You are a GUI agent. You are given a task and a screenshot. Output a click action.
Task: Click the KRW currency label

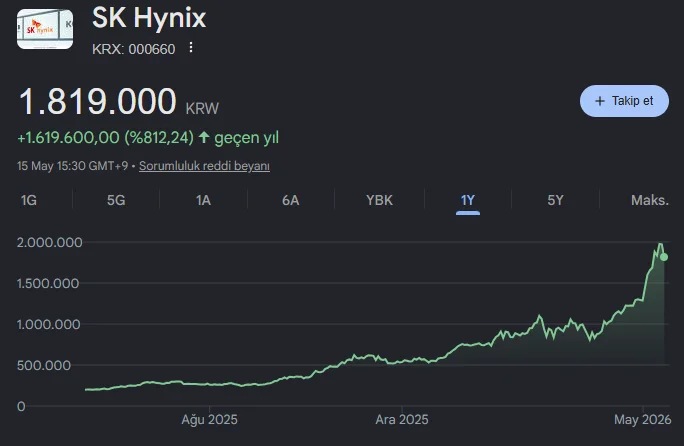click(202, 108)
